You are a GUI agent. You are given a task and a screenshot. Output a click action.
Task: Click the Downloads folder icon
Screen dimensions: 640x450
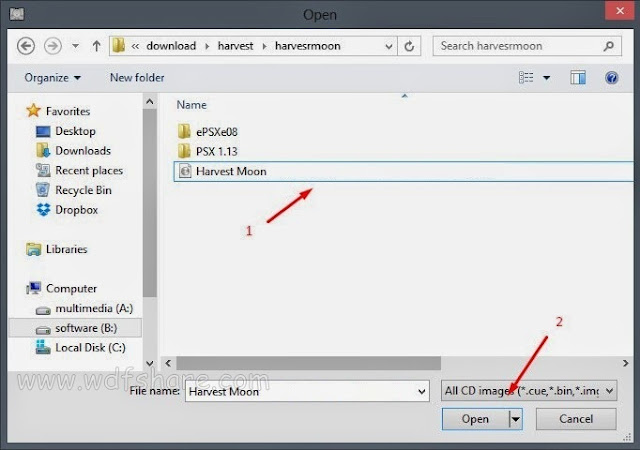(x=43, y=150)
